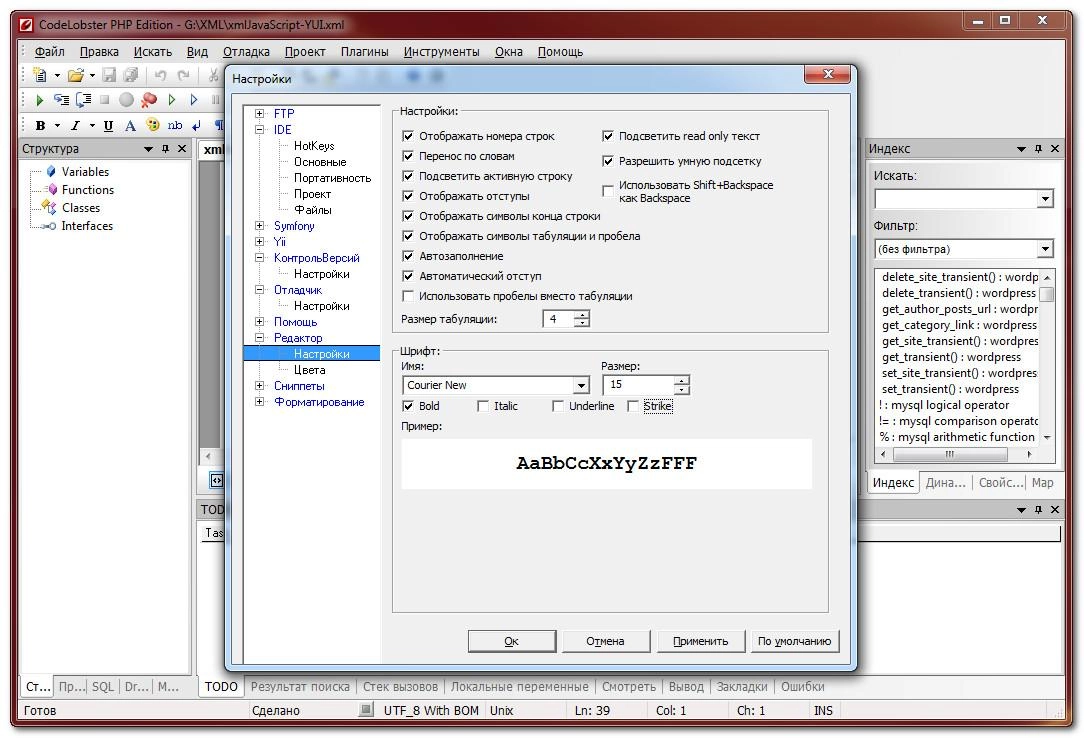Click the Undo arrow icon
The image size is (1084, 738).
(x=160, y=75)
